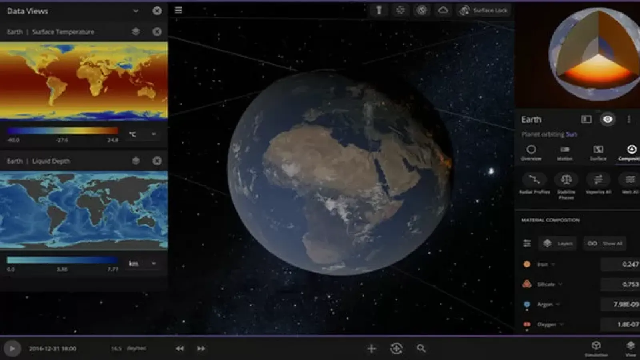
Task: Click the crosshair target icon in top toolbar
Action: (x=400, y=10)
